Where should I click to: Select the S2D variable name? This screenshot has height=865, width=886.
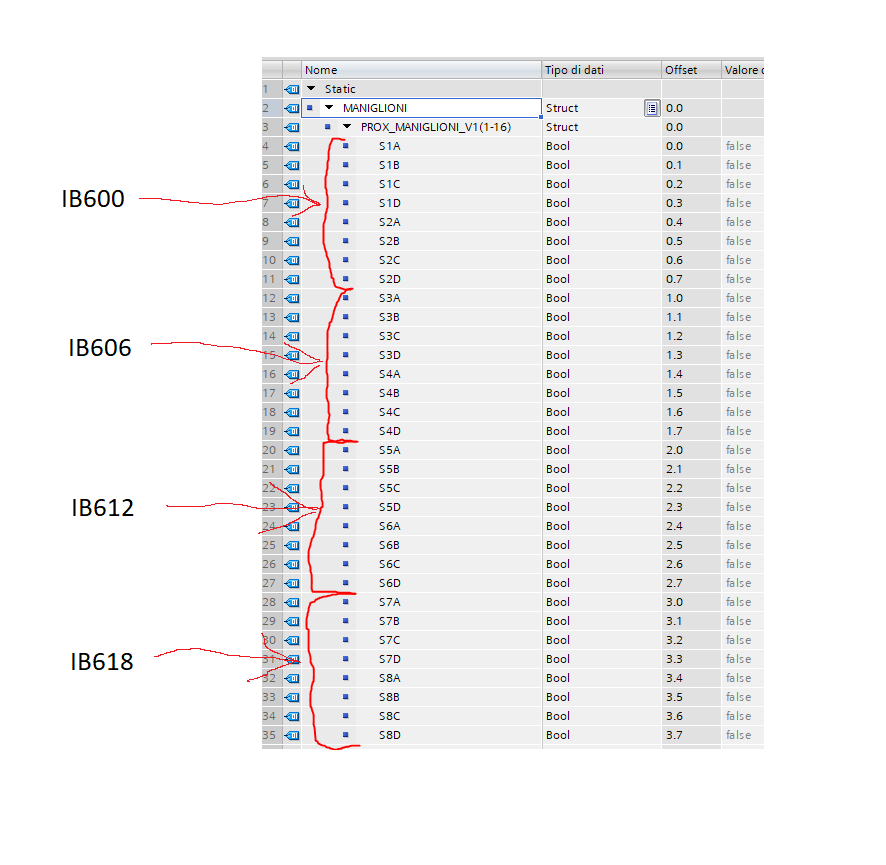tap(389, 279)
